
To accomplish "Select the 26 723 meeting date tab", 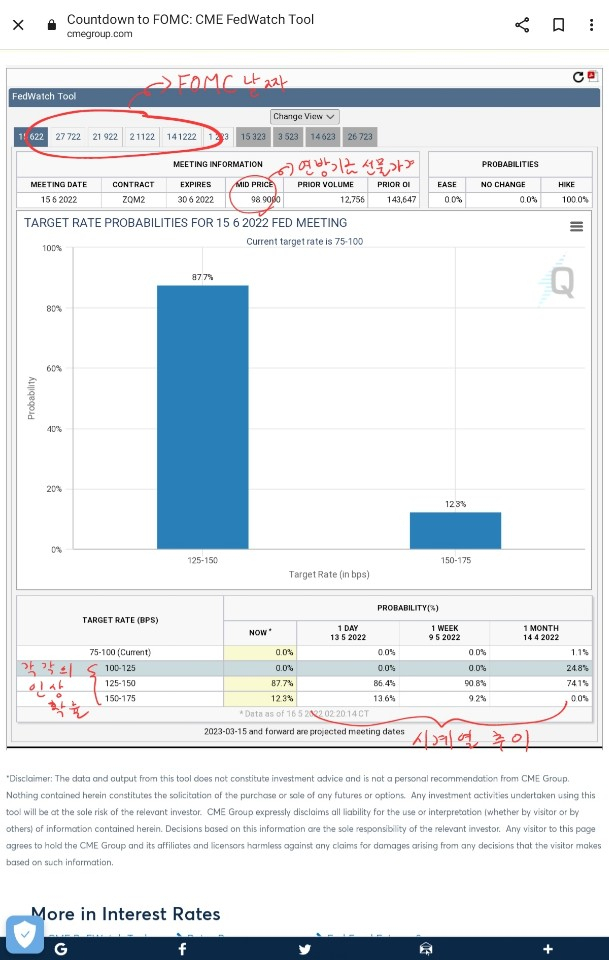I will [x=360, y=137].
